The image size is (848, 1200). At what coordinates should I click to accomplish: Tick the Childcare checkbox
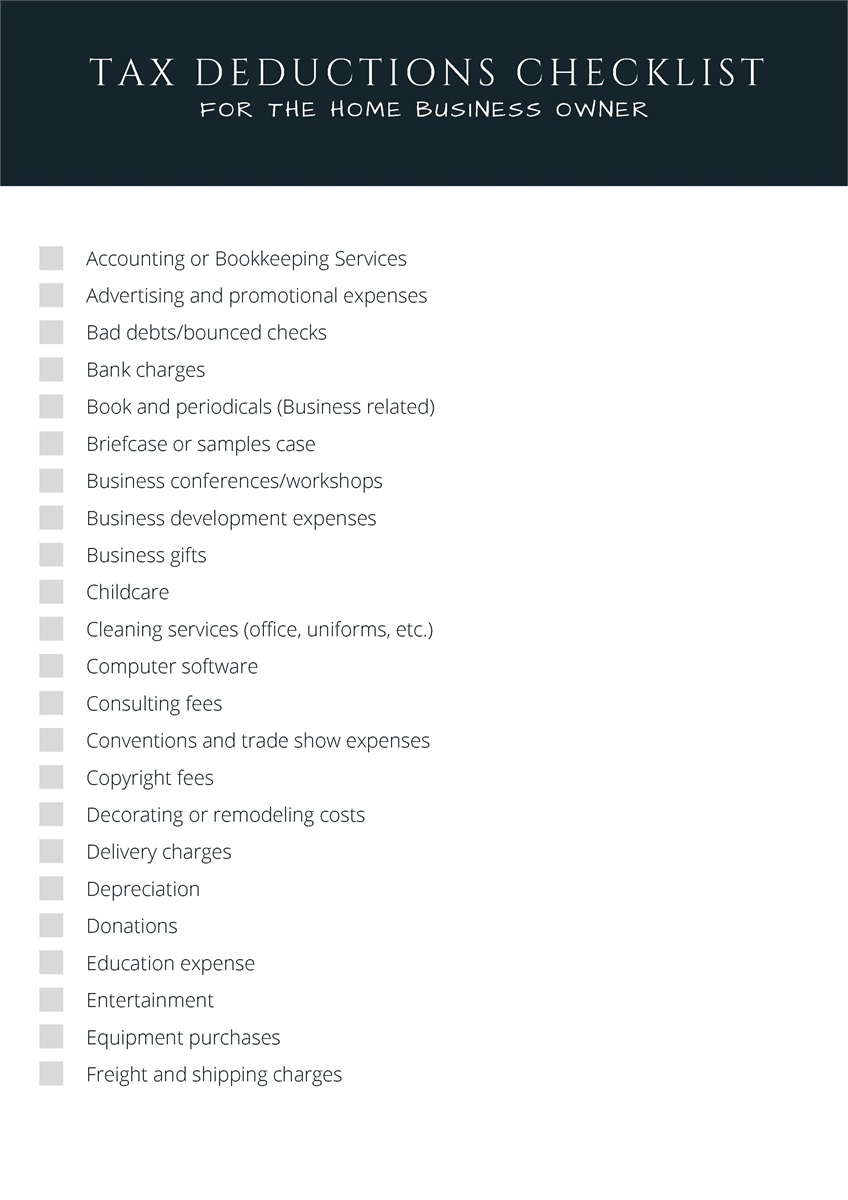click(x=51, y=591)
